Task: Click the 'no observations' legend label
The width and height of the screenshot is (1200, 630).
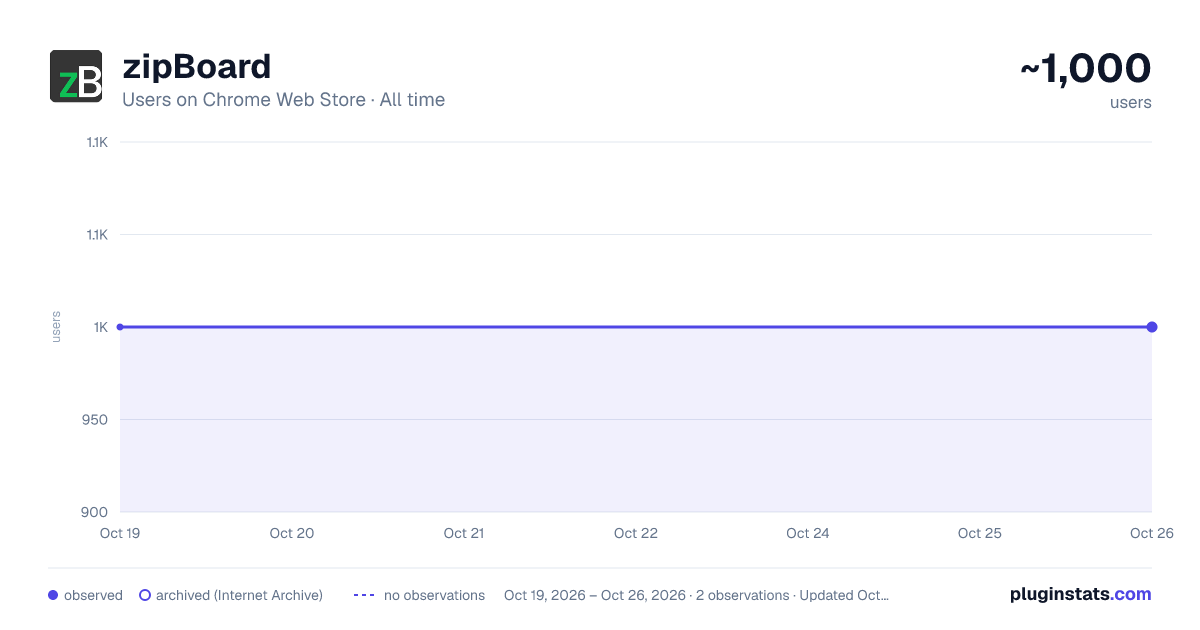Action: point(434,595)
